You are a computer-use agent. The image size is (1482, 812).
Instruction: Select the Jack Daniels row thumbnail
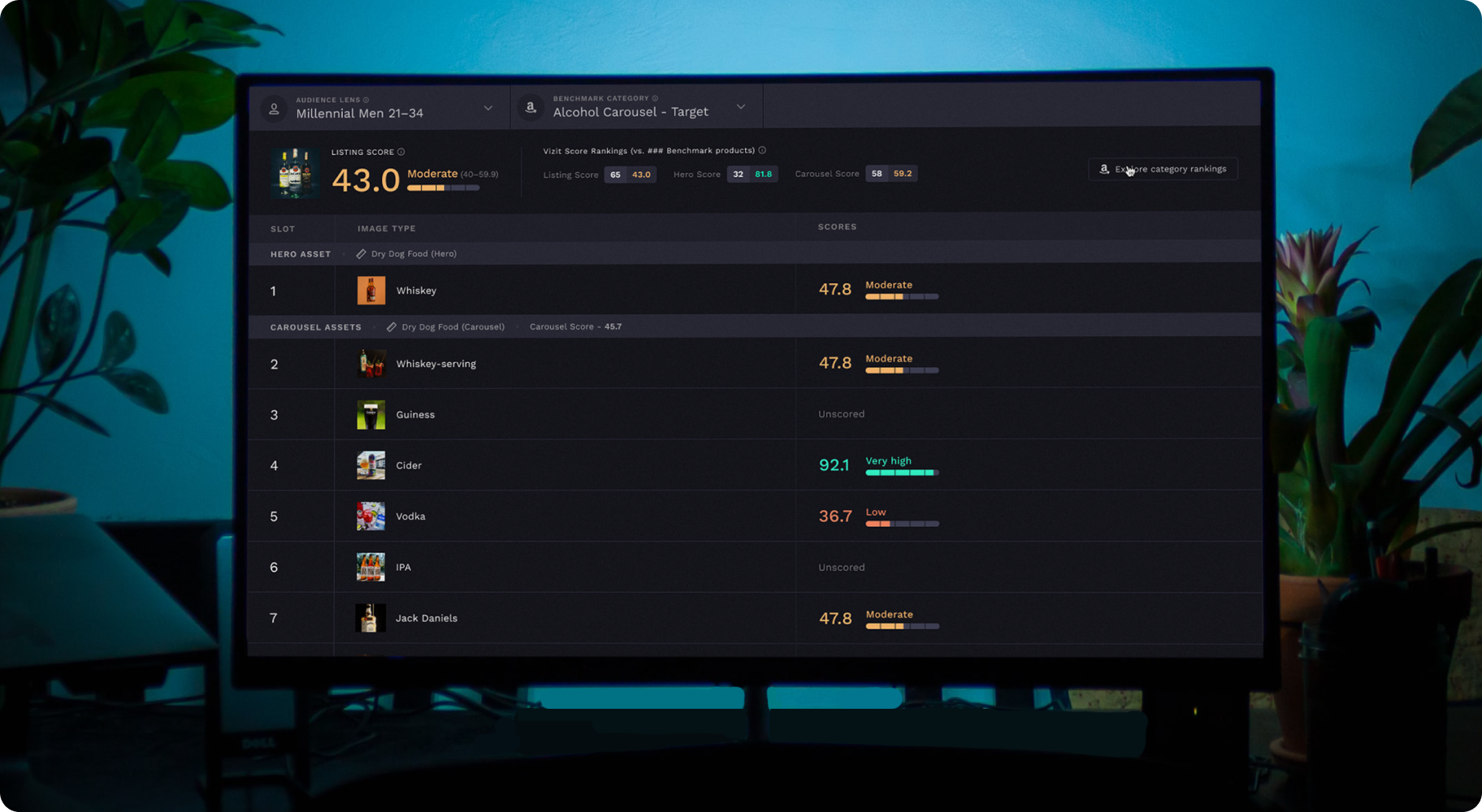tap(370, 618)
